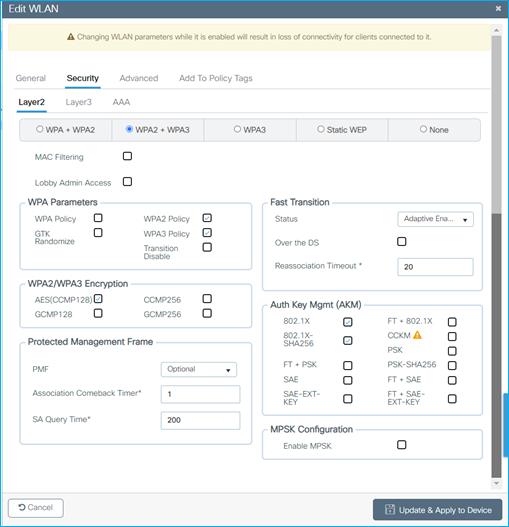Viewport: 509px width, 527px height.
Task: Enable the SAE-EXT-KEY checkbox
Action: point(348,399)
